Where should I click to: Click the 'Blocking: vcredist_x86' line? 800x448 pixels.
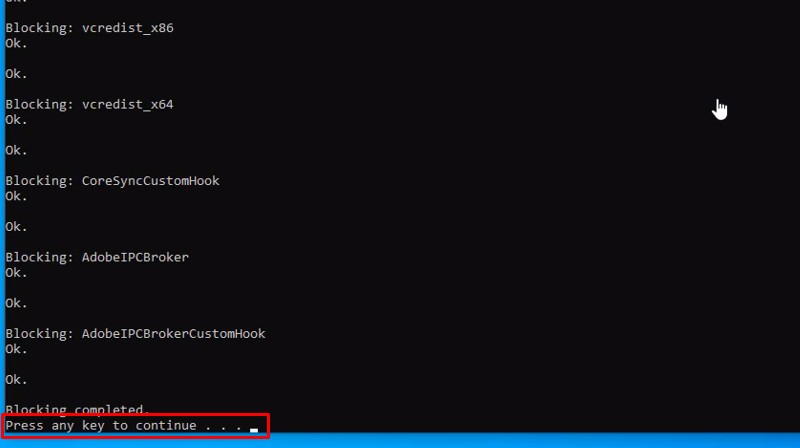point(89,28)
